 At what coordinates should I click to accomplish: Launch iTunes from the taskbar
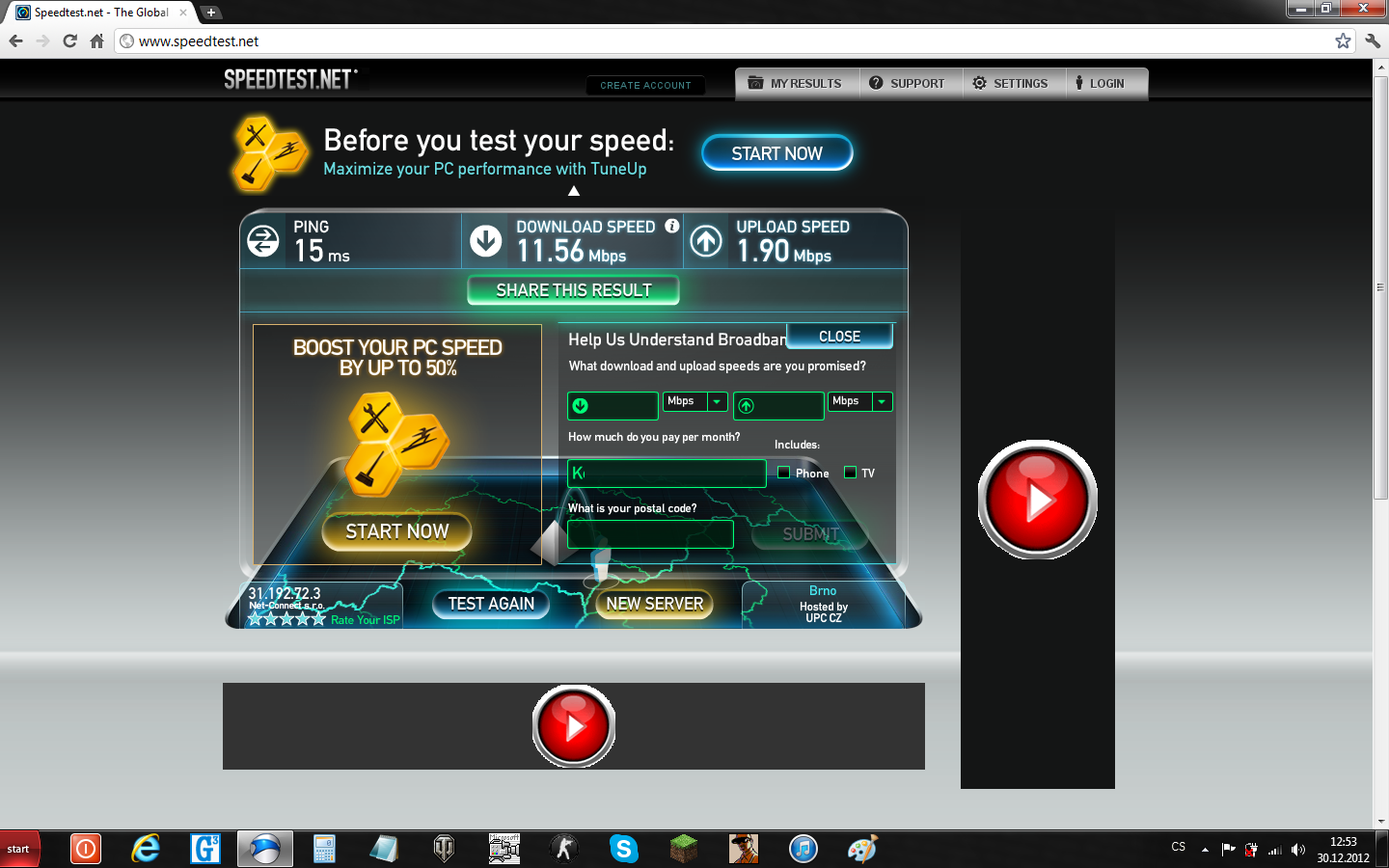803,849
